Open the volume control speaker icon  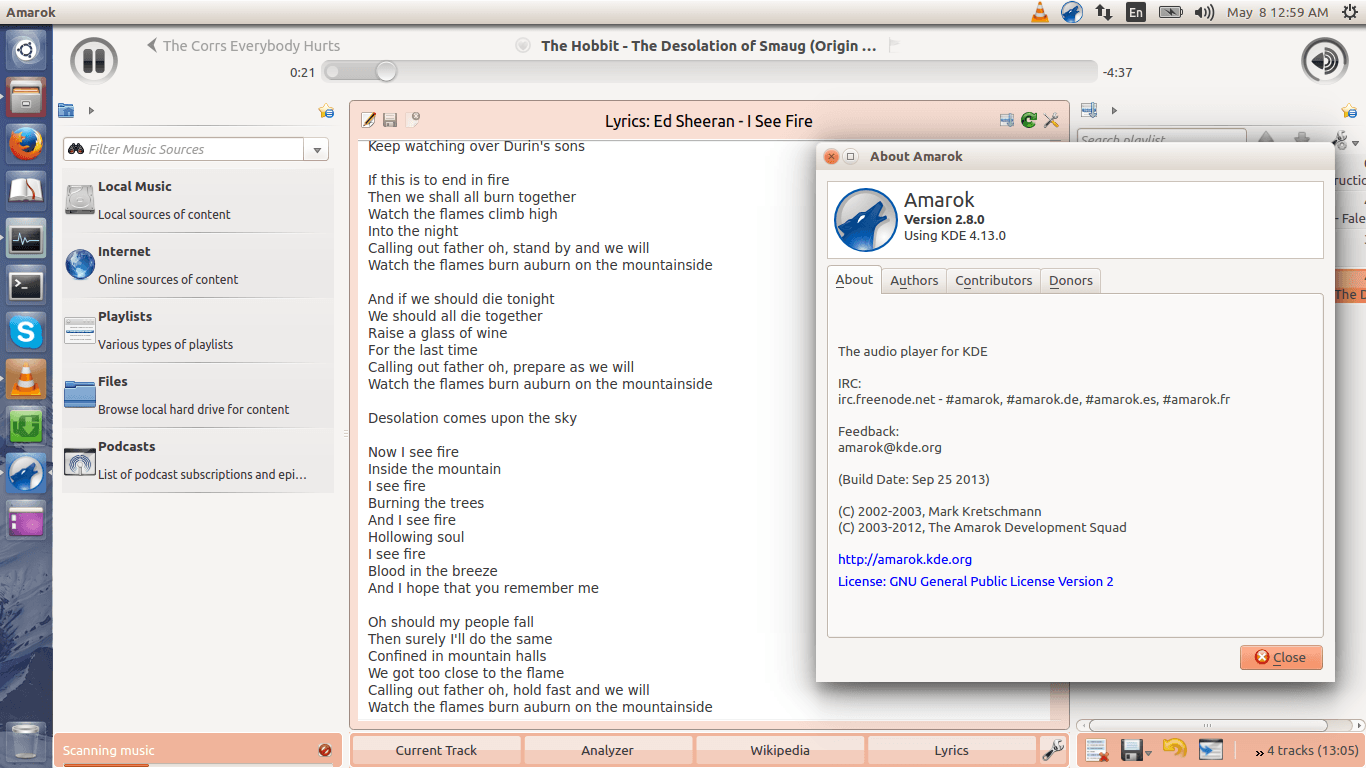[x=1324, y=61]
